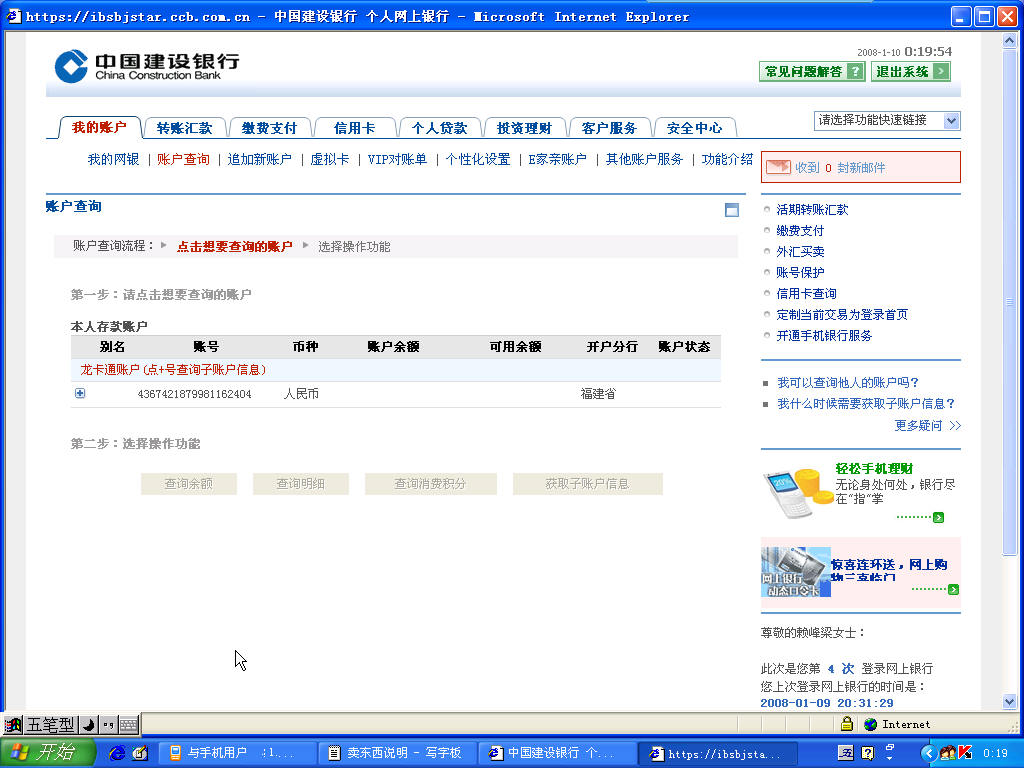Click the IME soft keyboard icon
The image size is (1024, 768).
(129, 725)
